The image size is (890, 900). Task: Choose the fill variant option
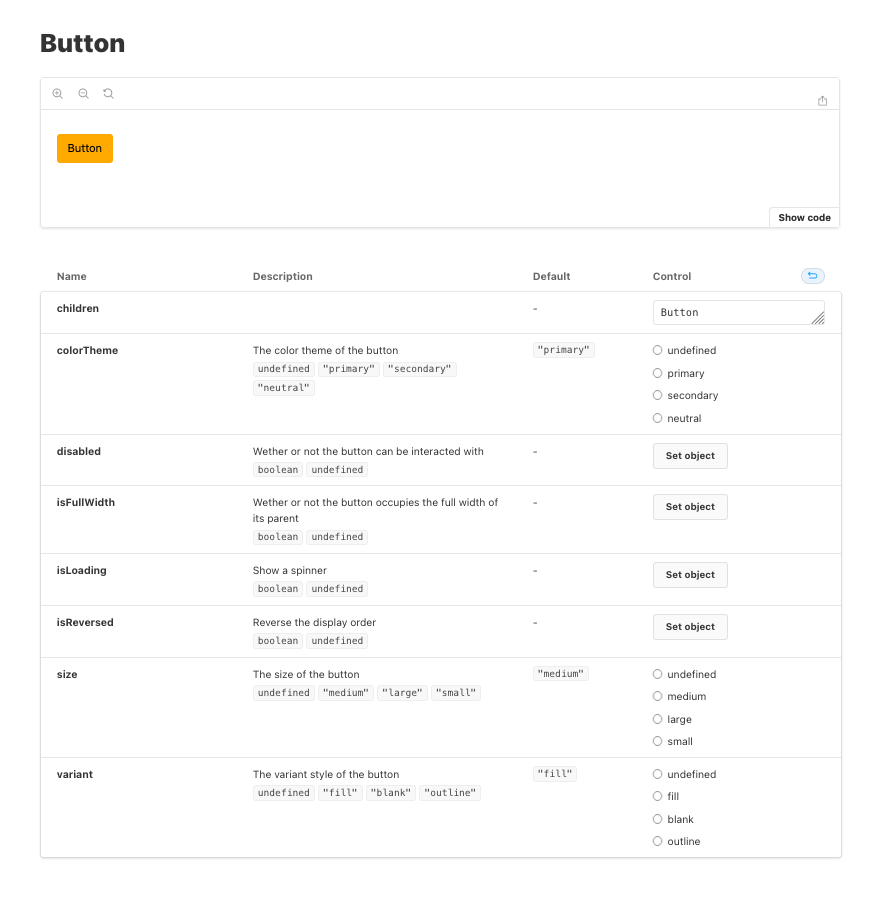click(658, 796)
